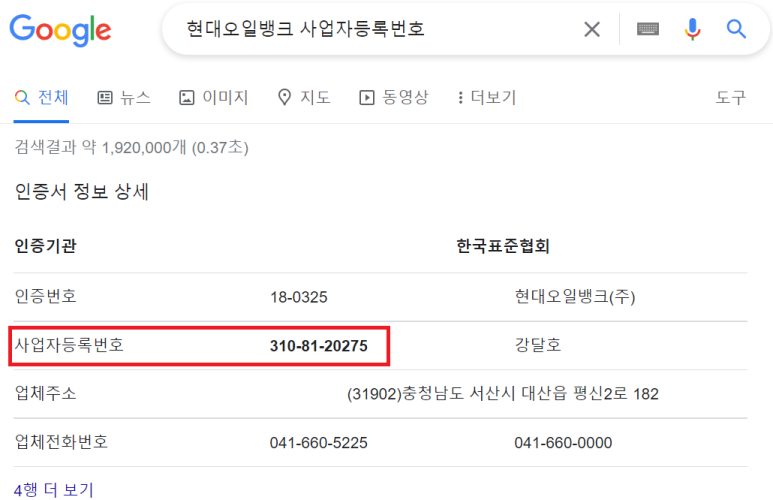Image resolution: width=773 pixels, height=500 pixels.
Task: Switch to the 이미지 tab
Action: (213, 97)
